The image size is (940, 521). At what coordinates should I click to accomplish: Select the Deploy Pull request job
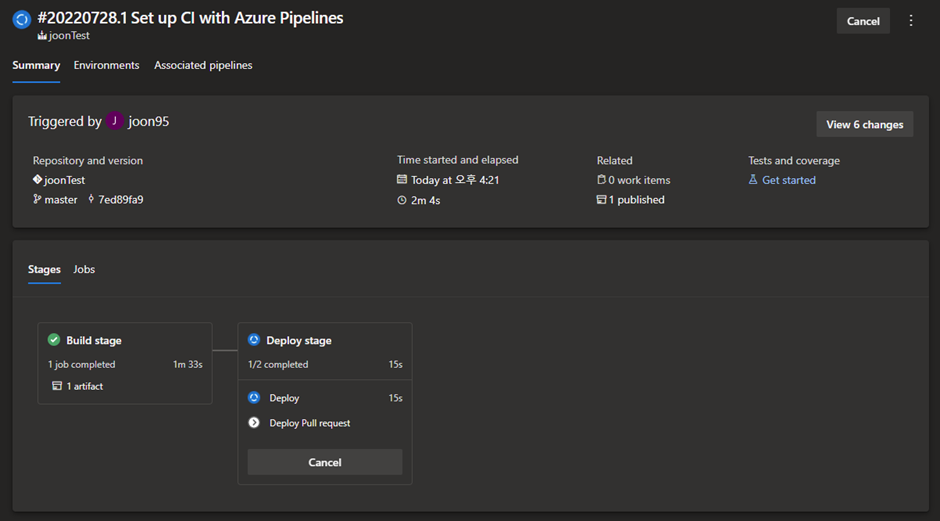click(x=309, y=423)
